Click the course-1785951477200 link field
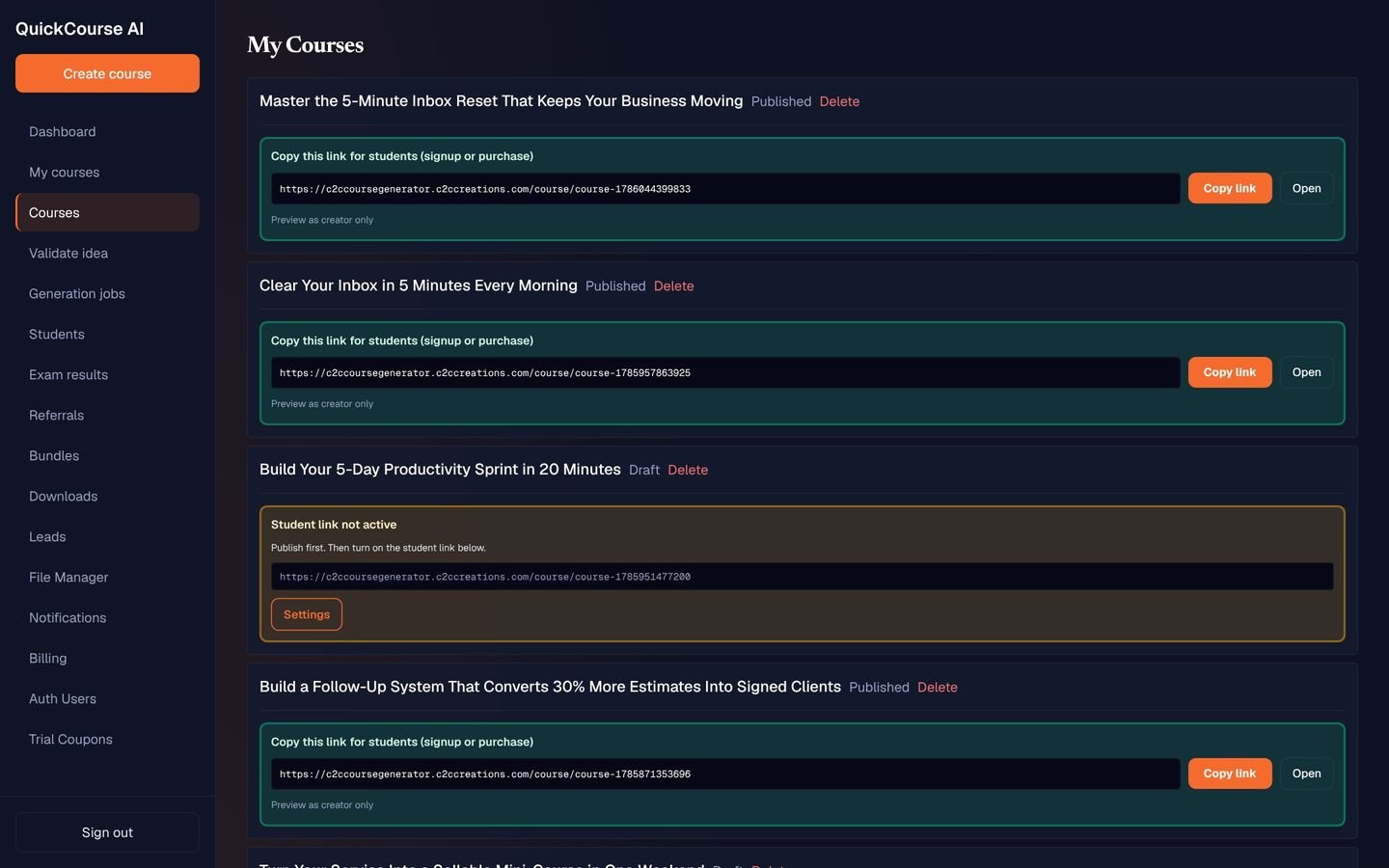The width and height of the screenshot is (1389, 868). pyautogui.click(x=802, y=576)
